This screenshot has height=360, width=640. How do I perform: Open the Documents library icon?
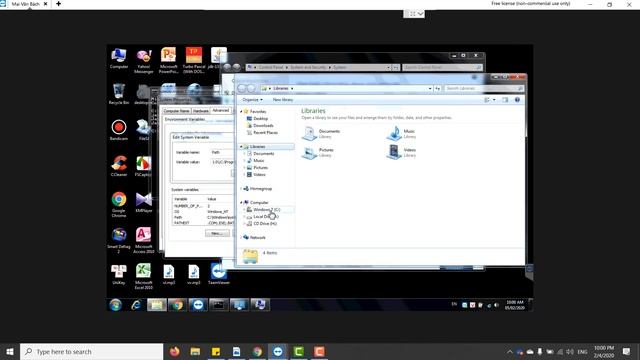[321, 133]
